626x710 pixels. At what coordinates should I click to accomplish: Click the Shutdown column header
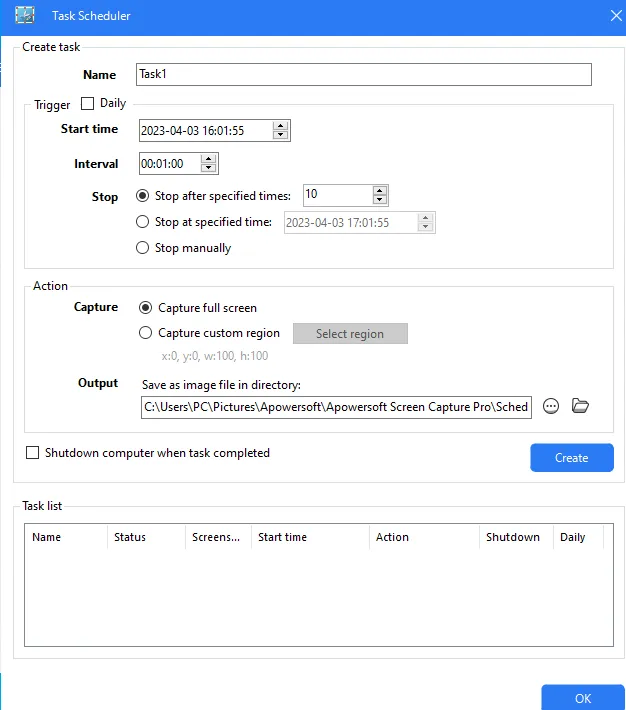(516, 537)
